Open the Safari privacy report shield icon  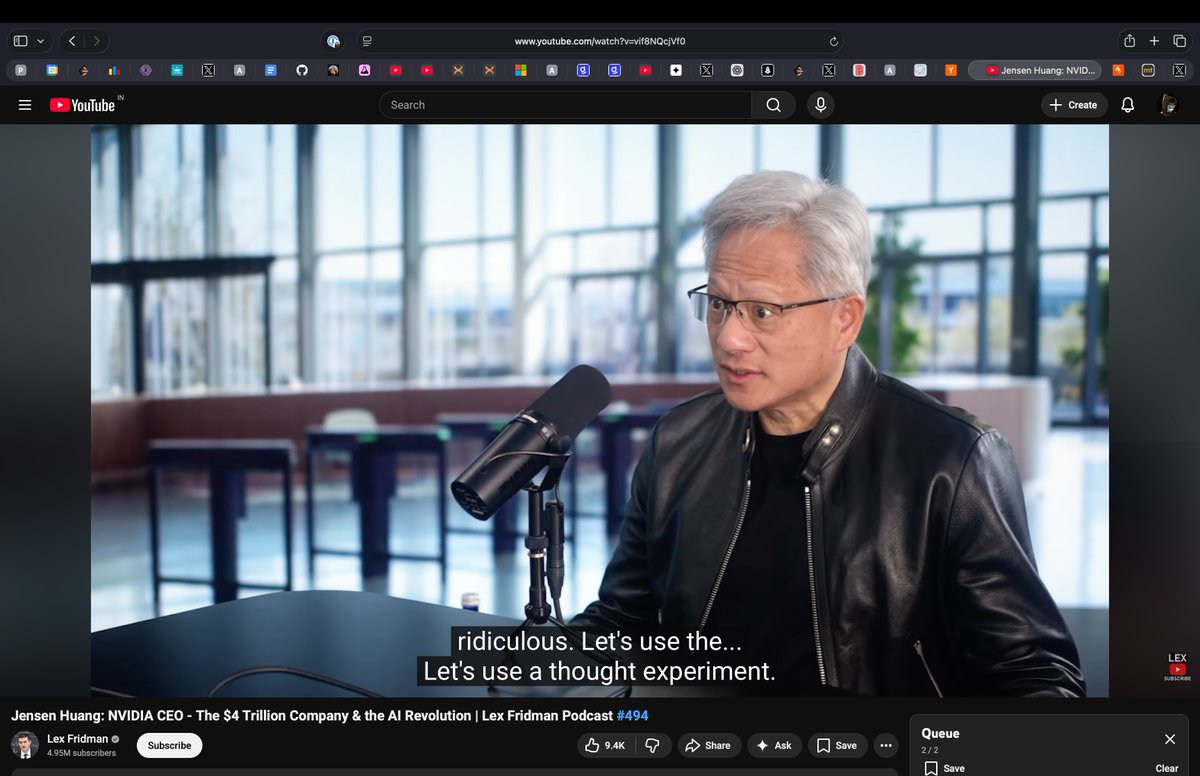click(334, 41)
